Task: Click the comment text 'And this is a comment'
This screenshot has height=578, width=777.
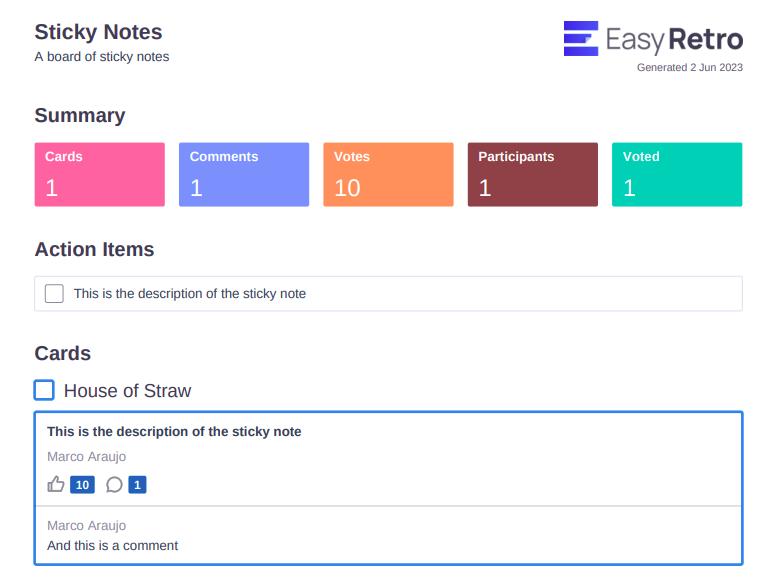Action: click(112, 546)
